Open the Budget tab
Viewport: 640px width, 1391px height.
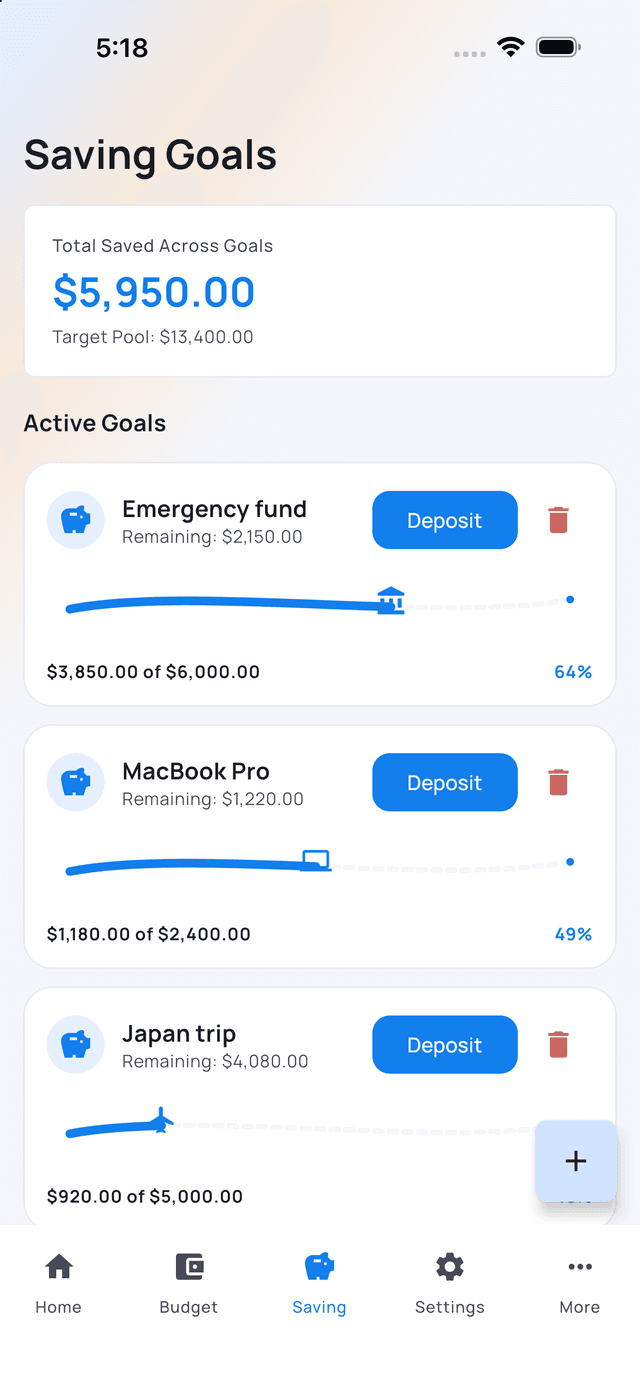(189, 1284)
